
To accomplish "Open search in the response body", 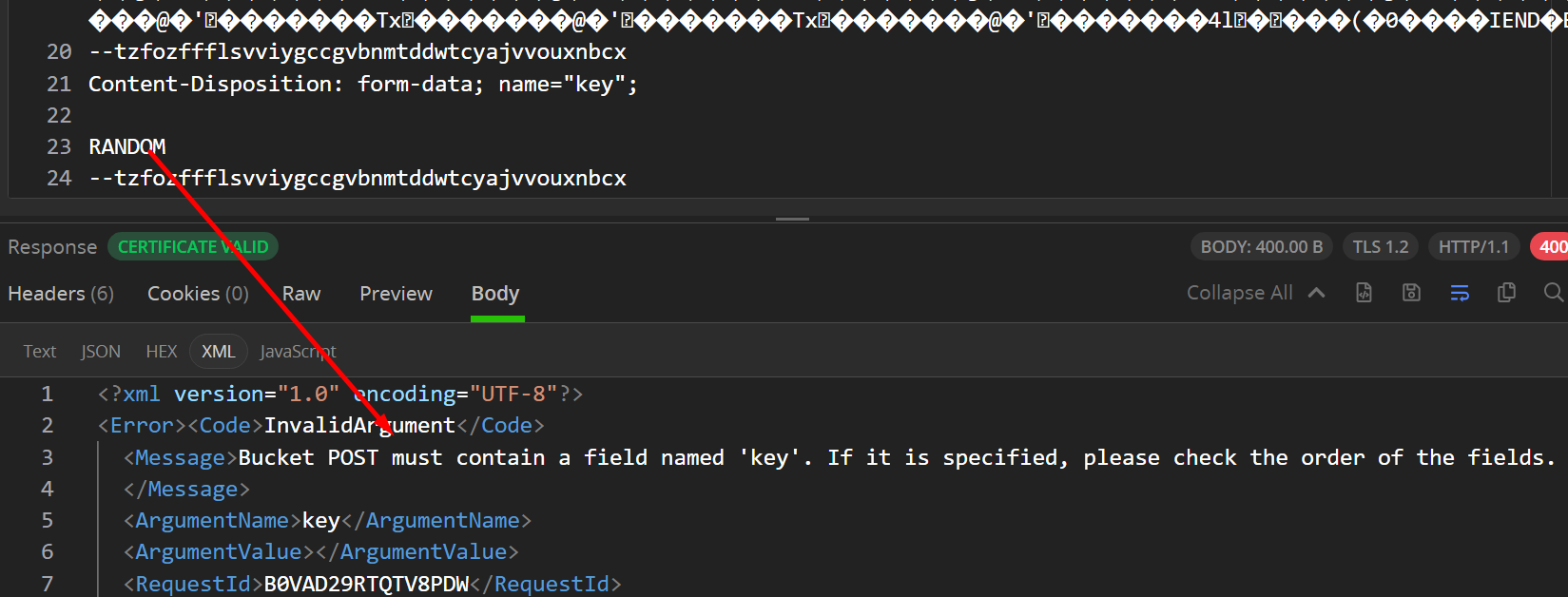I will (x=1553, y=293).
